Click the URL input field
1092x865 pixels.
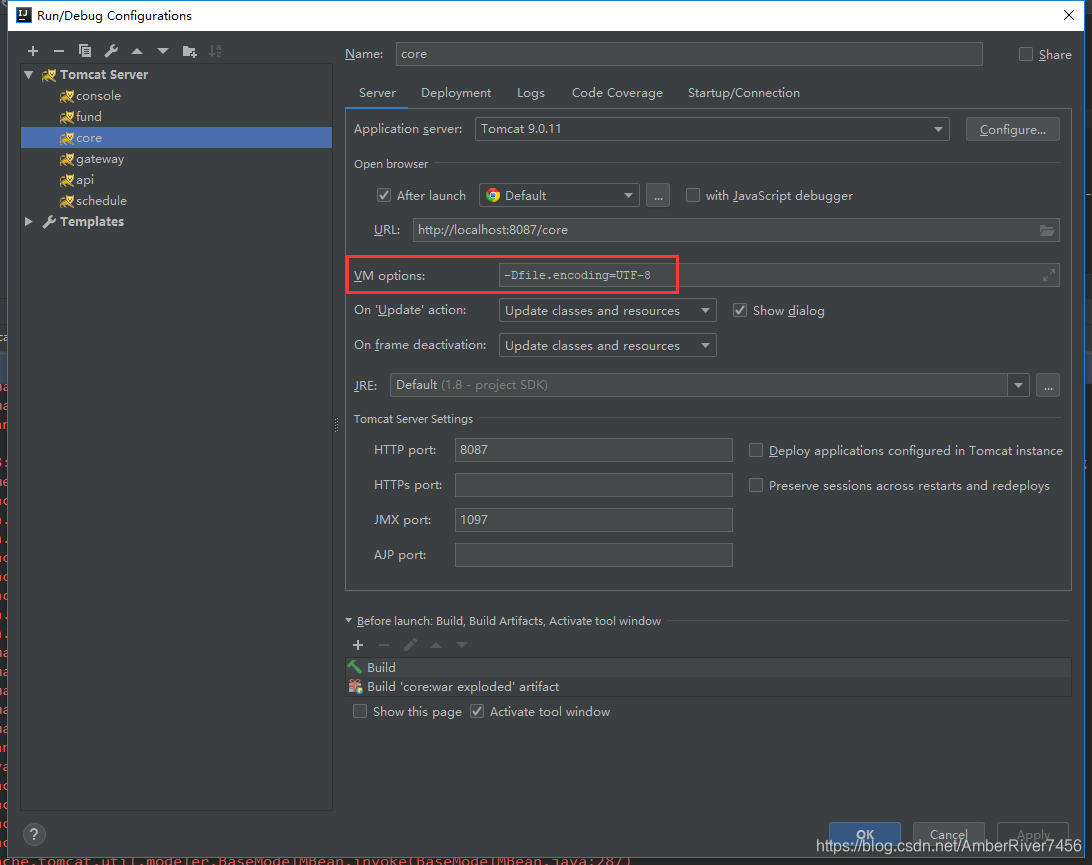[x=735, y=230]
